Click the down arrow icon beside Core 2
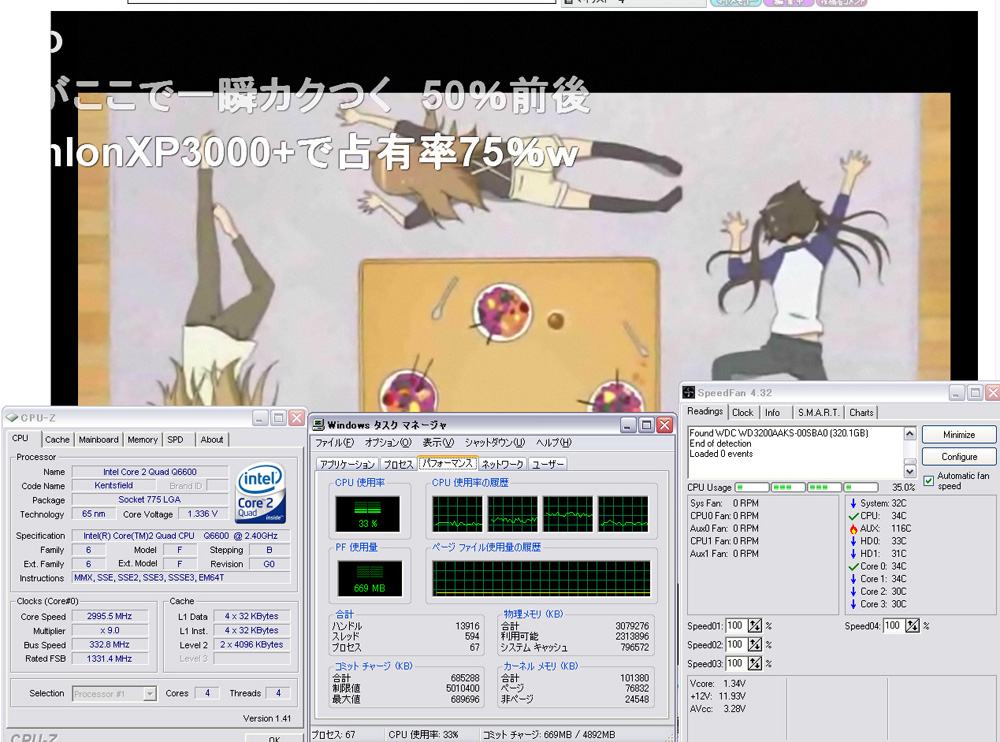This screenshot has width=1000, height=742. [x=853, y=591]
